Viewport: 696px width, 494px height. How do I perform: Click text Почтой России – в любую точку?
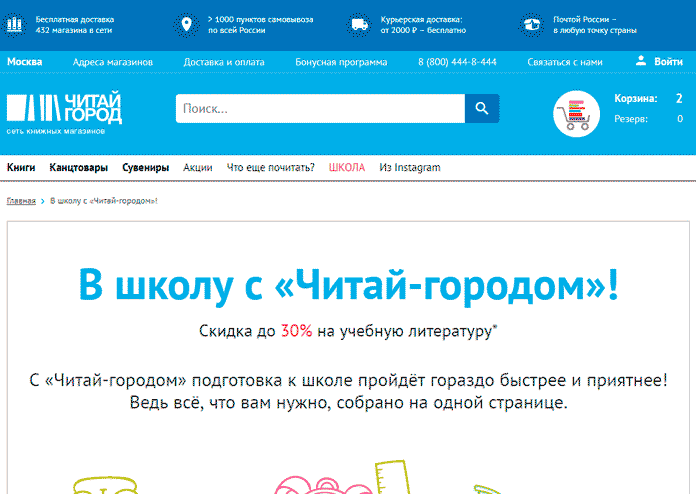tap(595, 25)
